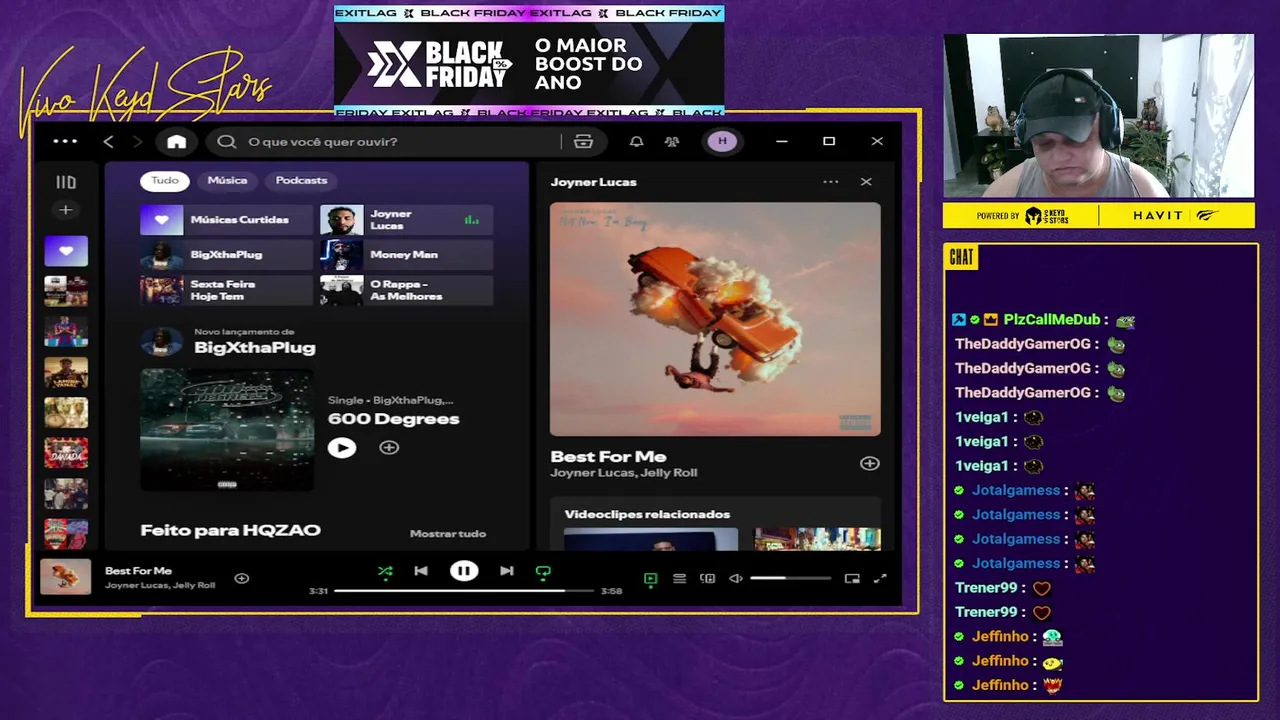Open the second playlist thumbnail in sidebar
1280x720 pixels.
pyautogui.click(x=66, y=291)
